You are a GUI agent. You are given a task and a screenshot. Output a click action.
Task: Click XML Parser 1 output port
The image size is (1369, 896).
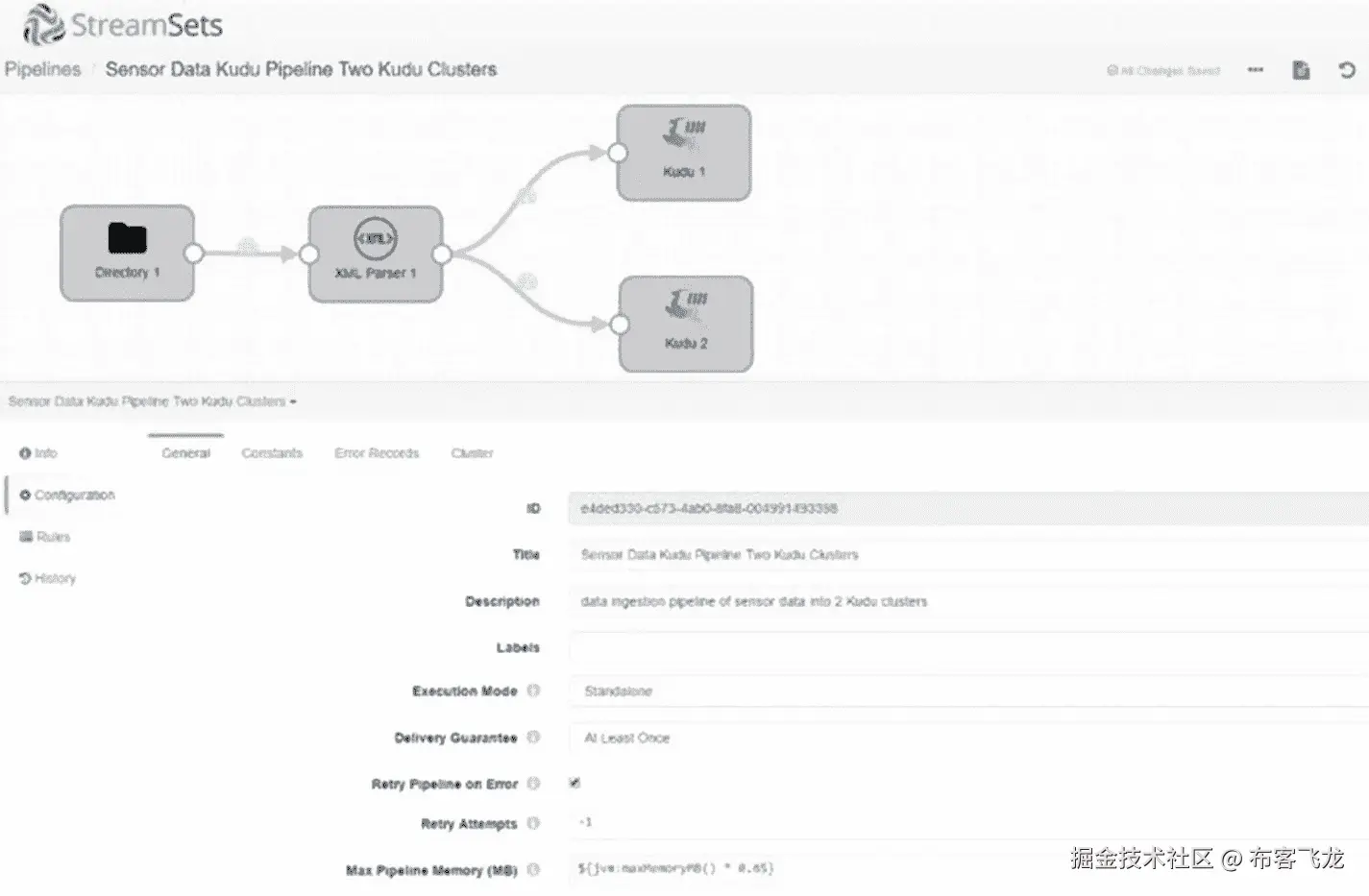pos(442,254)
